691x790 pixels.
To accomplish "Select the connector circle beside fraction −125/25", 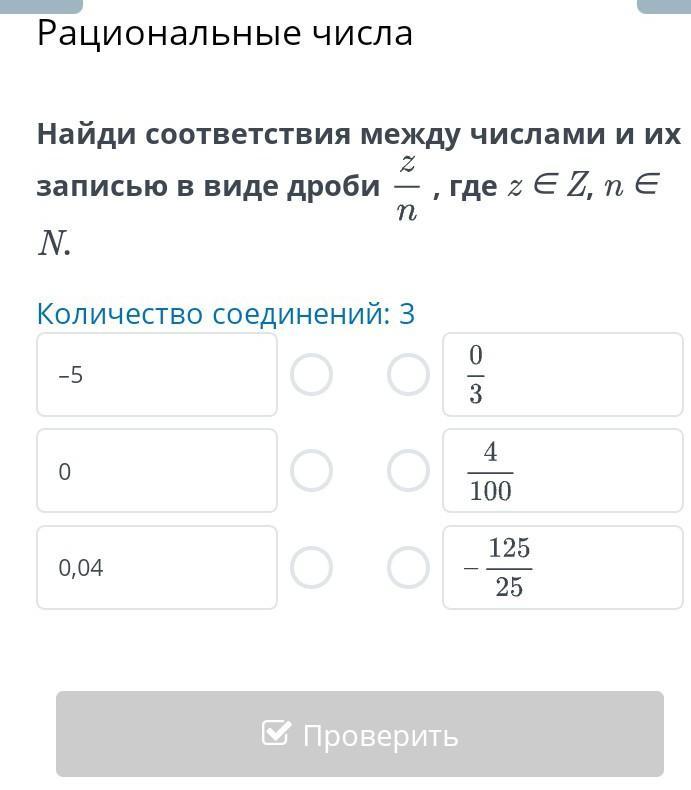I will (x=408, y=568).
